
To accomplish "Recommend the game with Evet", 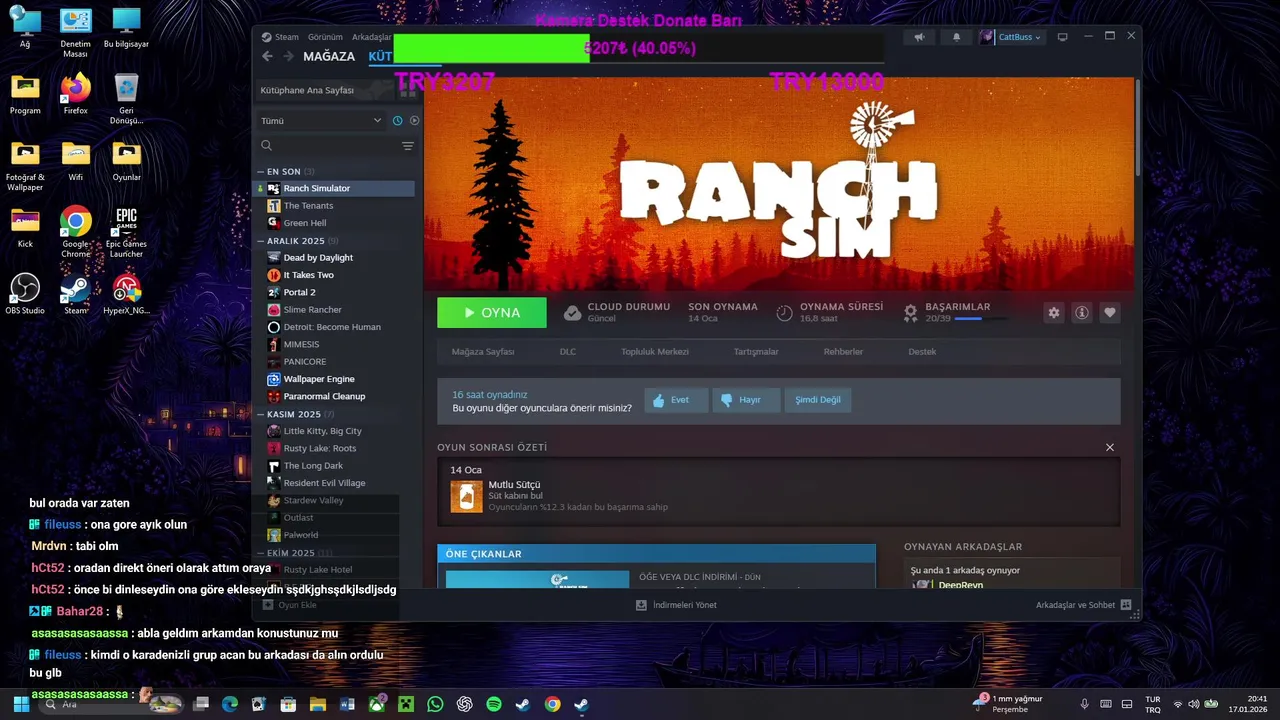I will click(x=676, y=400).
